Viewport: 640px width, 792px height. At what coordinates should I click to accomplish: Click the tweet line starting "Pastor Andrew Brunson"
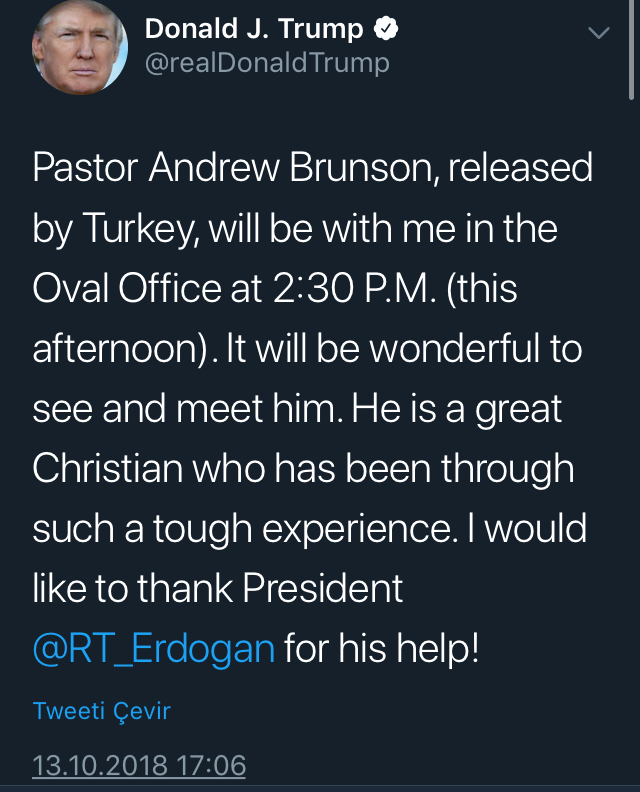click(312, 167)
